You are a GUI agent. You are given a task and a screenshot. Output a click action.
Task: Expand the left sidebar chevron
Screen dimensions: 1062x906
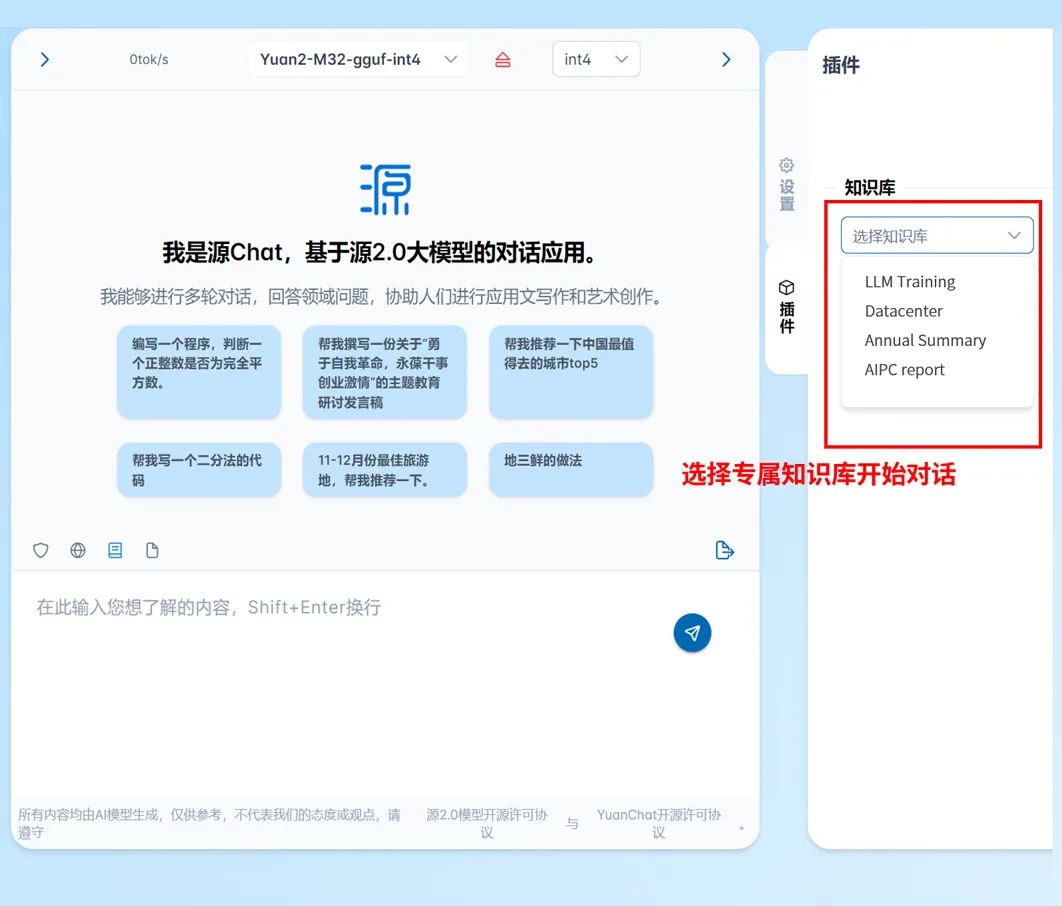pyautogui.click(x=44, y=60)
